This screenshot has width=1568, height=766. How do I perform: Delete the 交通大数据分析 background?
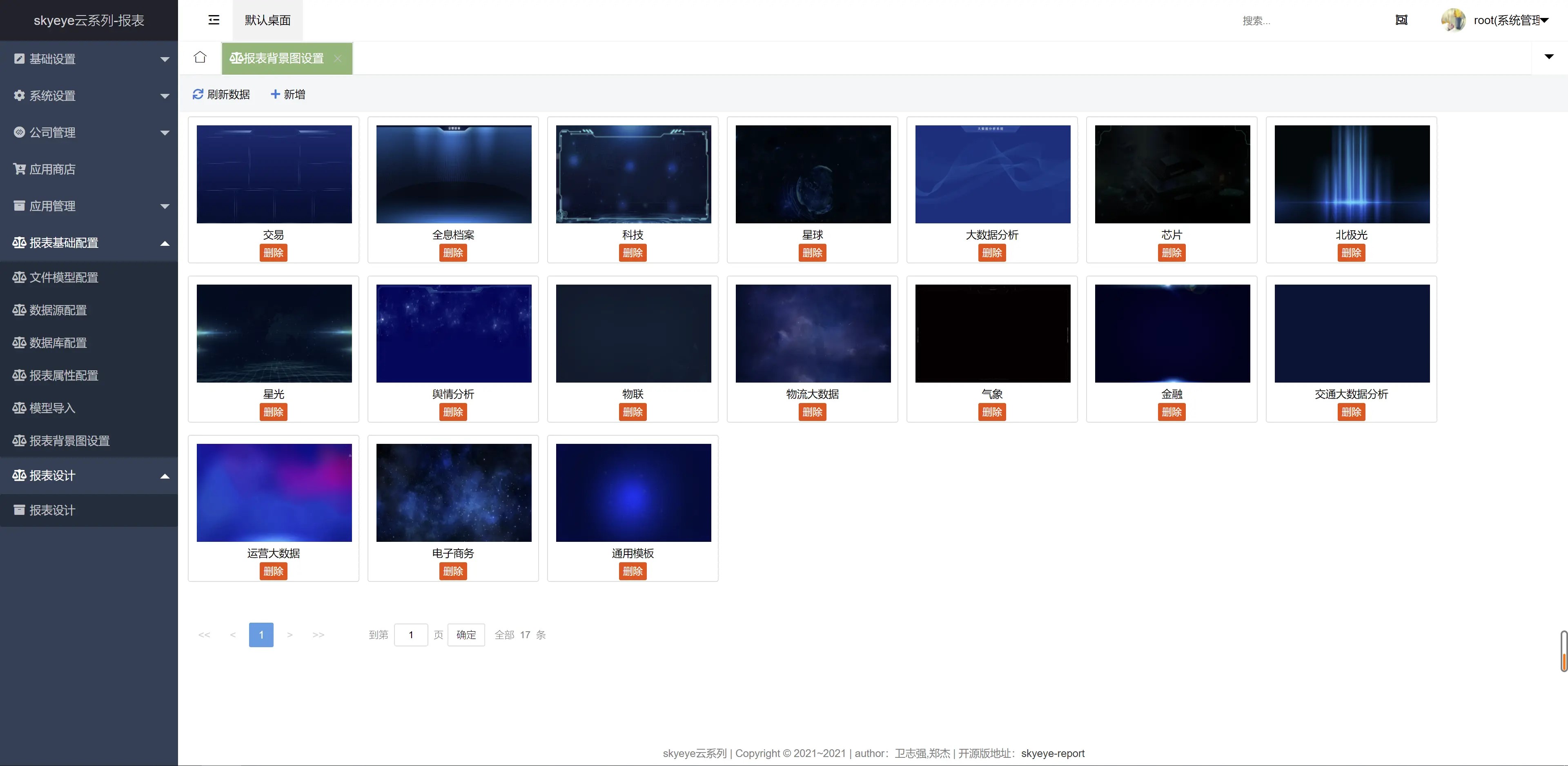click(1351, 412)
